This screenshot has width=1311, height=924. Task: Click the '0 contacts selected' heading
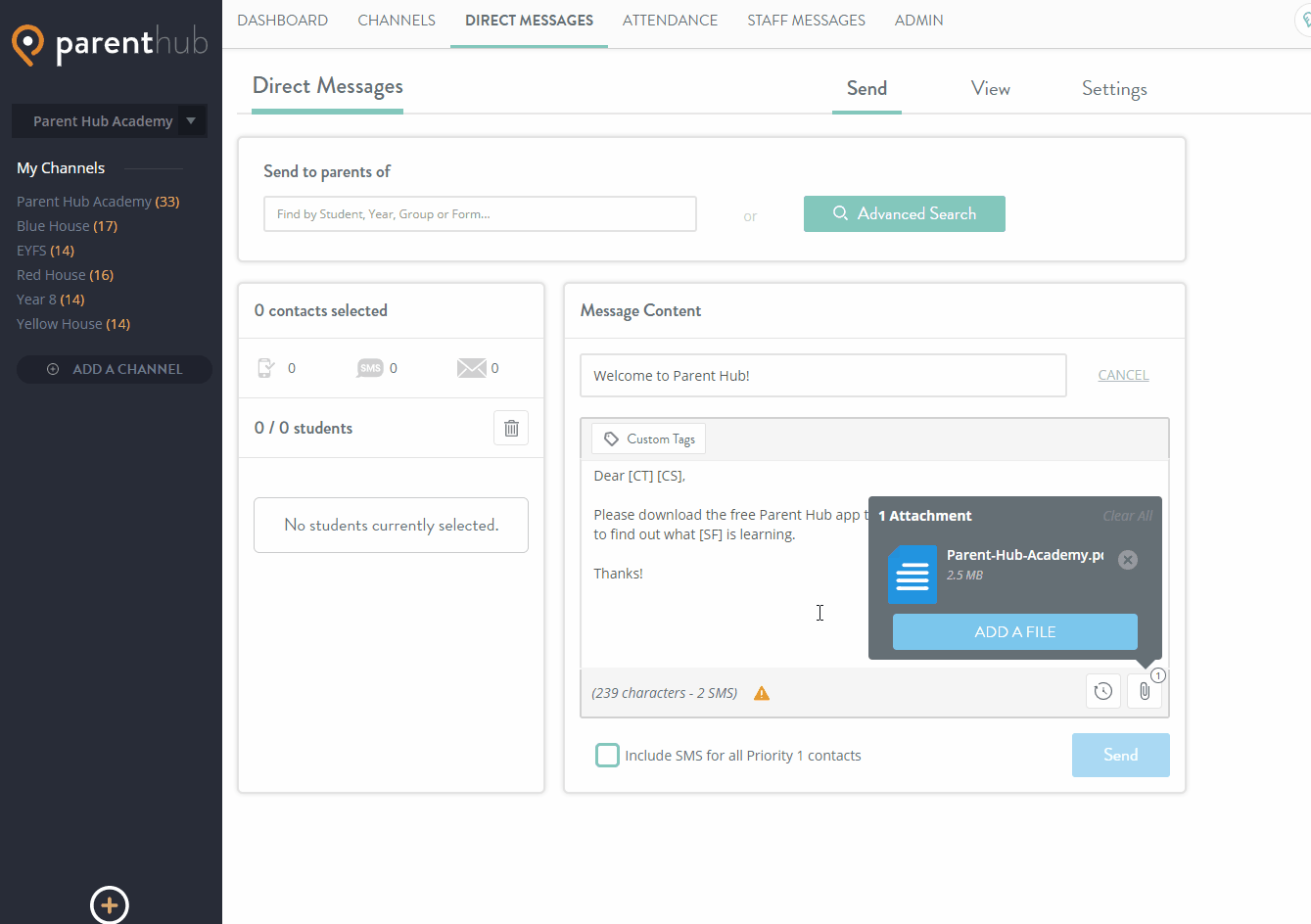[321, 310]
